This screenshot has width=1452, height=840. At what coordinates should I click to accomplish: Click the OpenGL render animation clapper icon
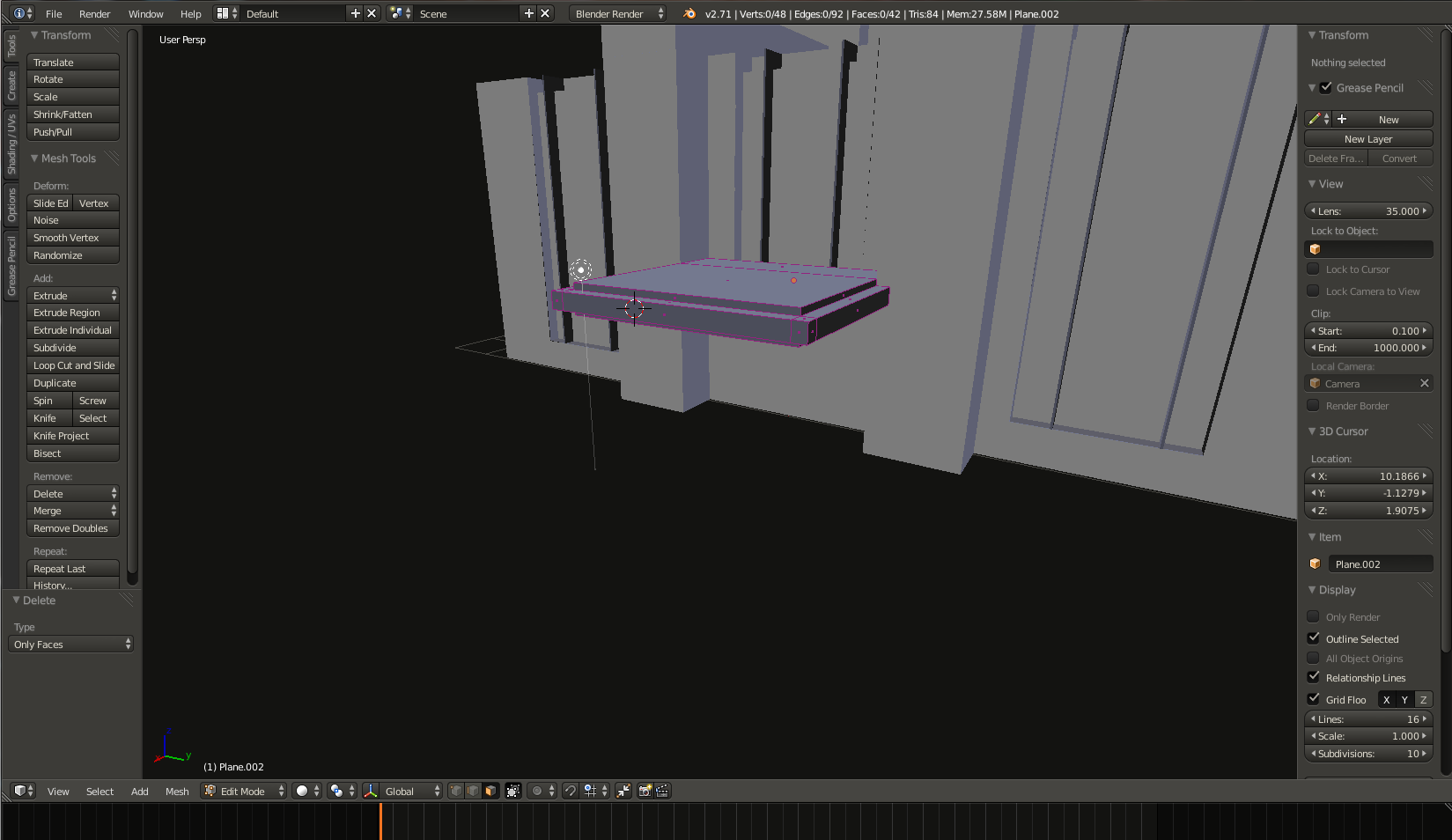tap(662, 791)
